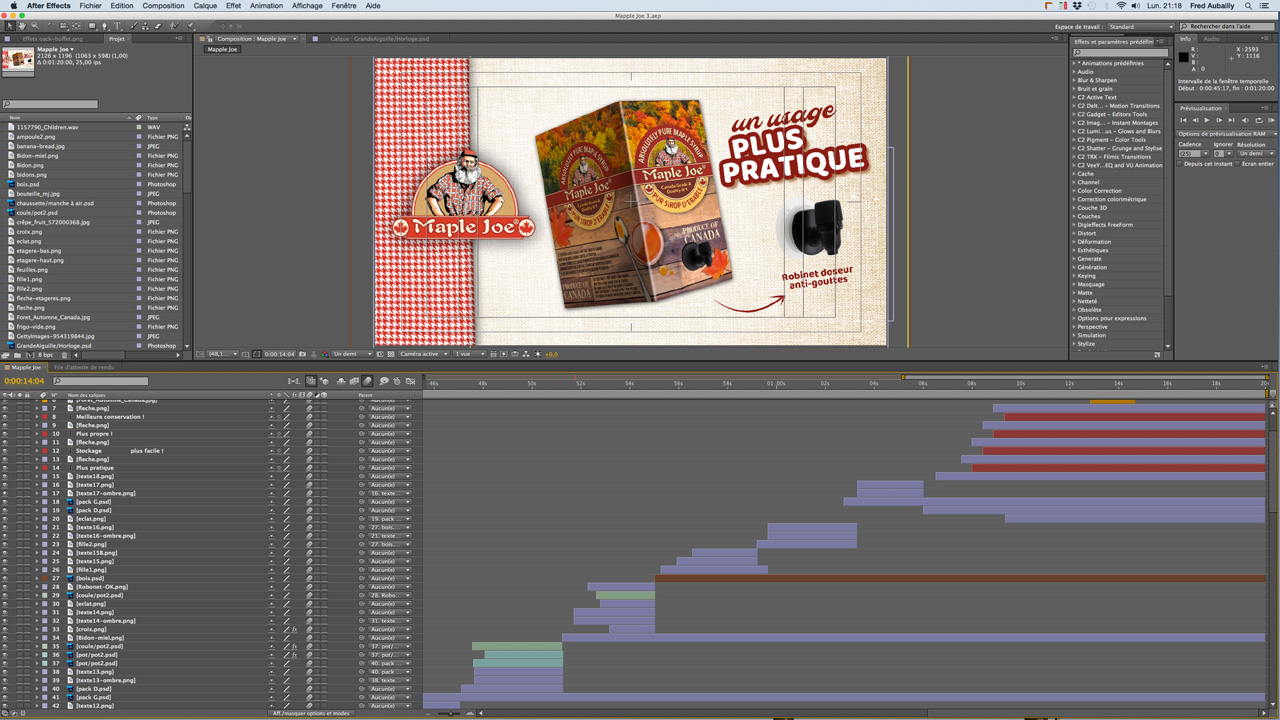
Task: Click the Info panel black color swatch
Action: (1183, 57)
